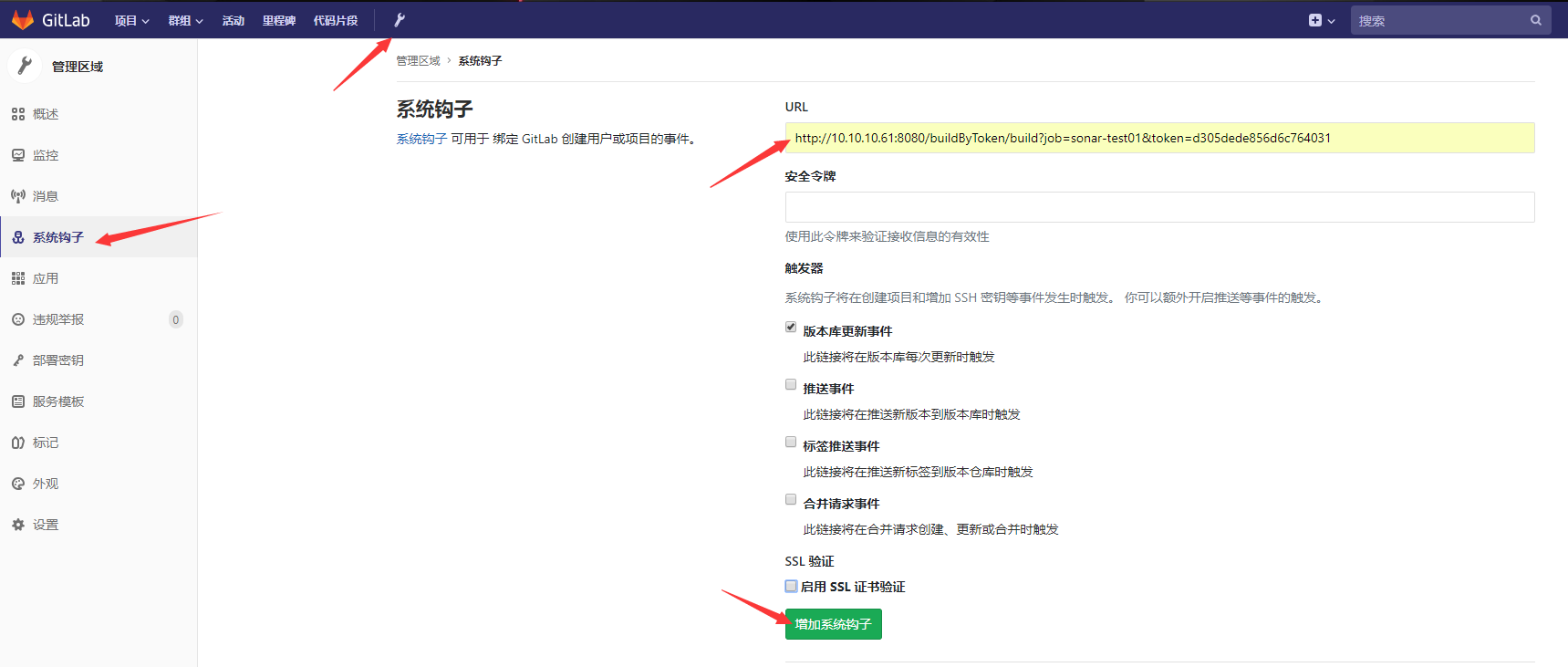Enable the 合并请求事件 checkbox
The width and height of the screenshot is (1568, 667).
click(791, 499)
